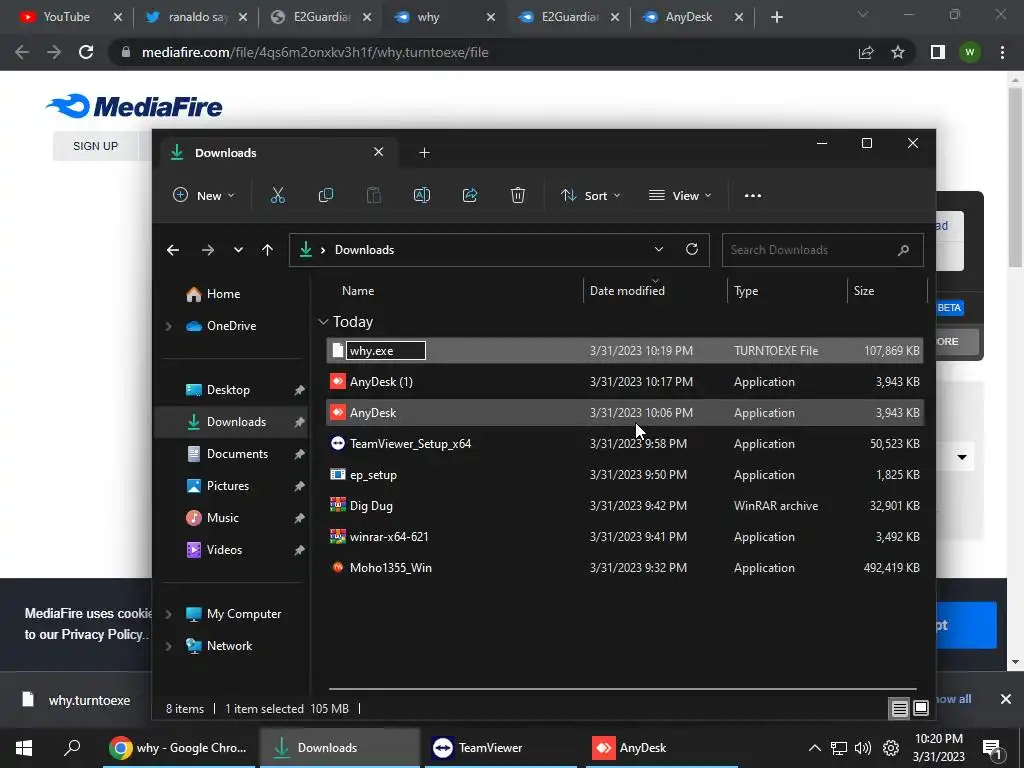Viewport: 1024px width, 768px height.
Task: Select the Dig Dug archive
Action: [625, 506]
